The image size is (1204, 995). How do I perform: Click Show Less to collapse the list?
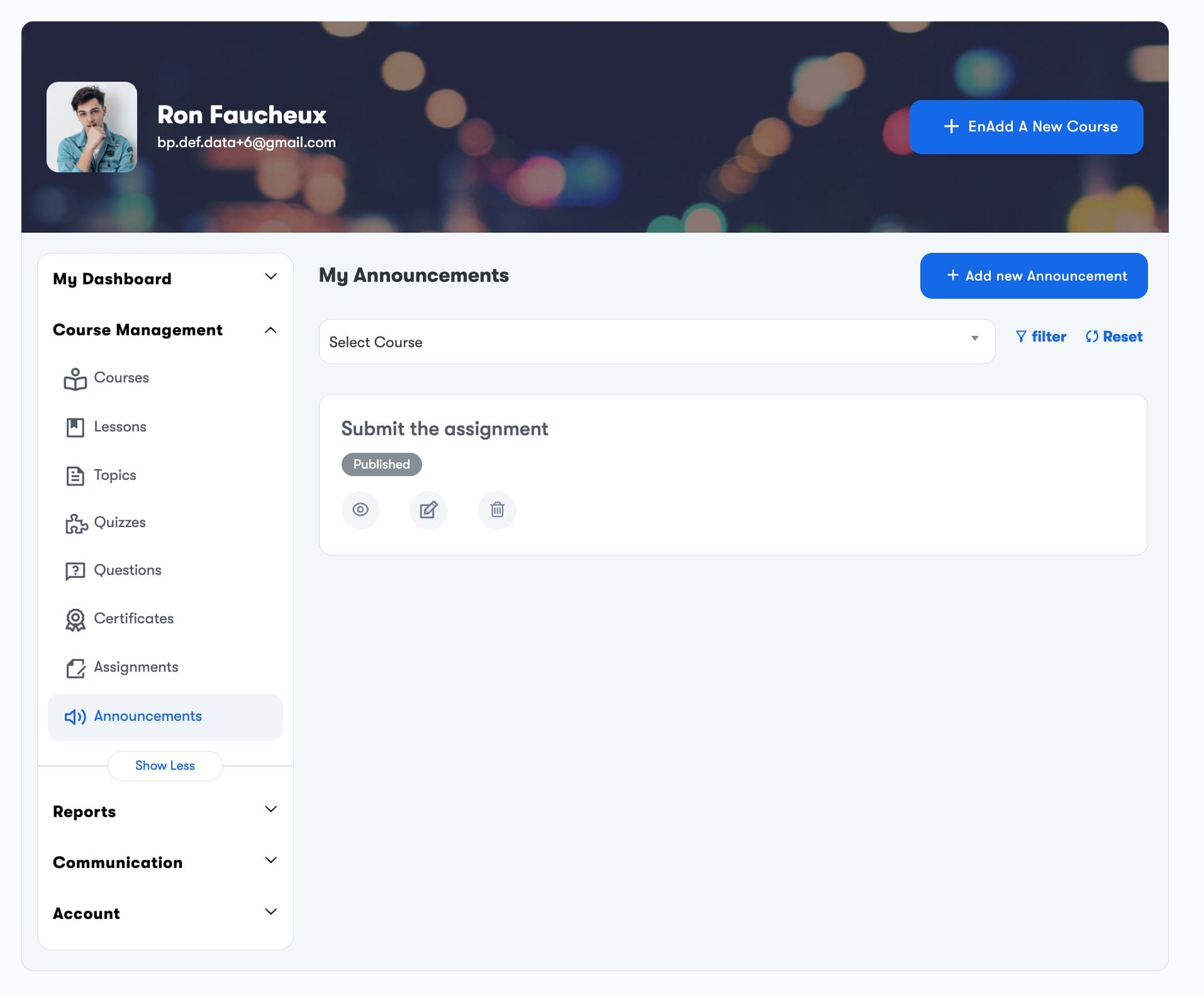click(x=165, y=765)
